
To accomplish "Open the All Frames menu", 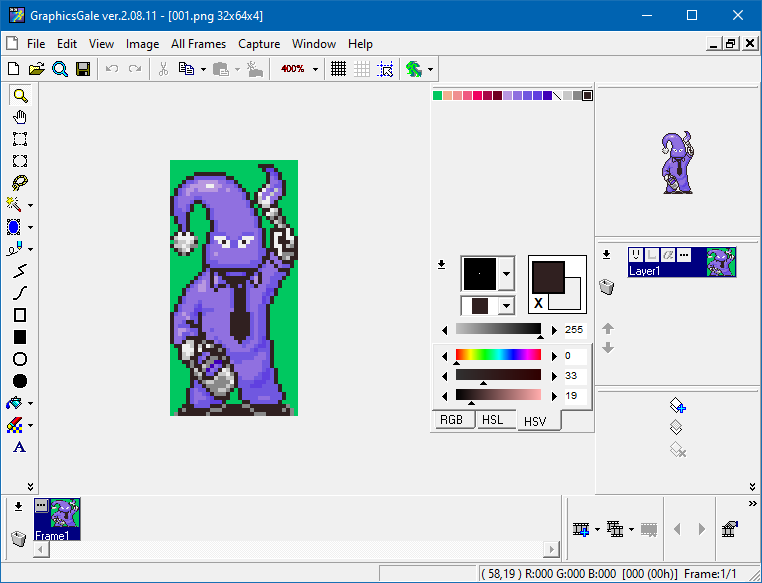I will [198, 44].
